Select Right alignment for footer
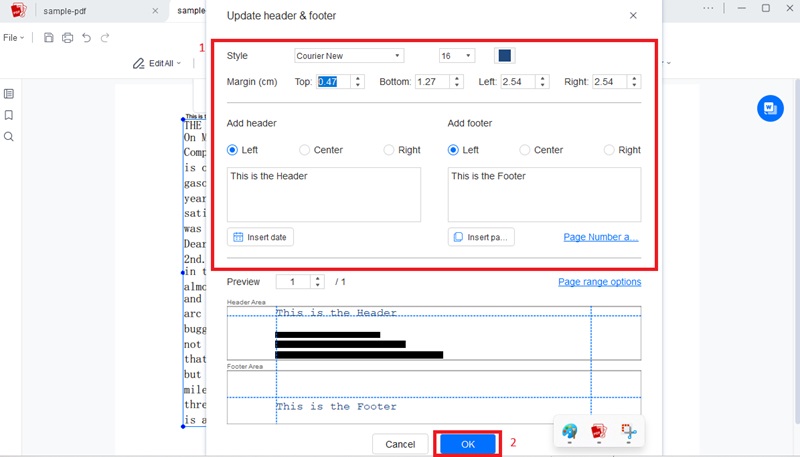This screenshot has height=457, width=800. (609, 150)
